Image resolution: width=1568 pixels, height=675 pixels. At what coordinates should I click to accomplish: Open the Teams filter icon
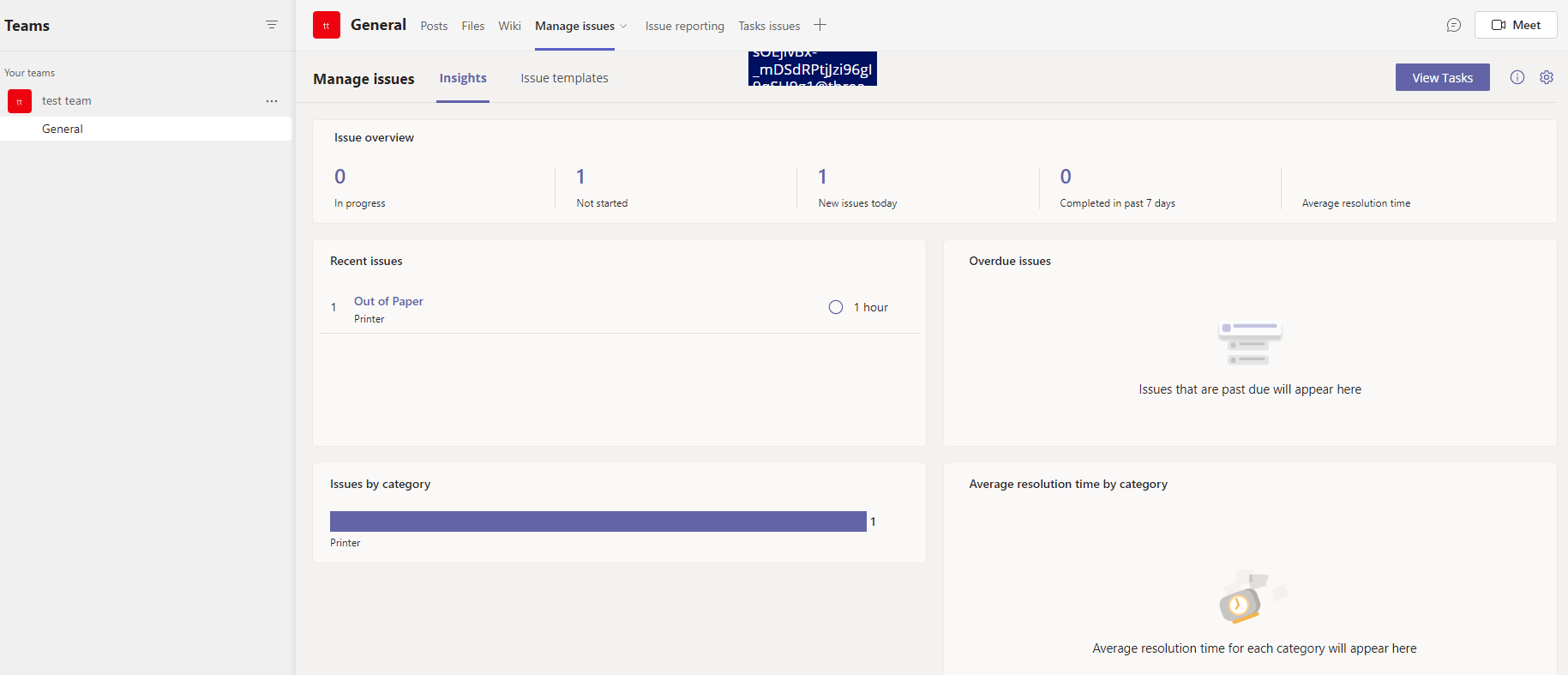tap(272, 25)
